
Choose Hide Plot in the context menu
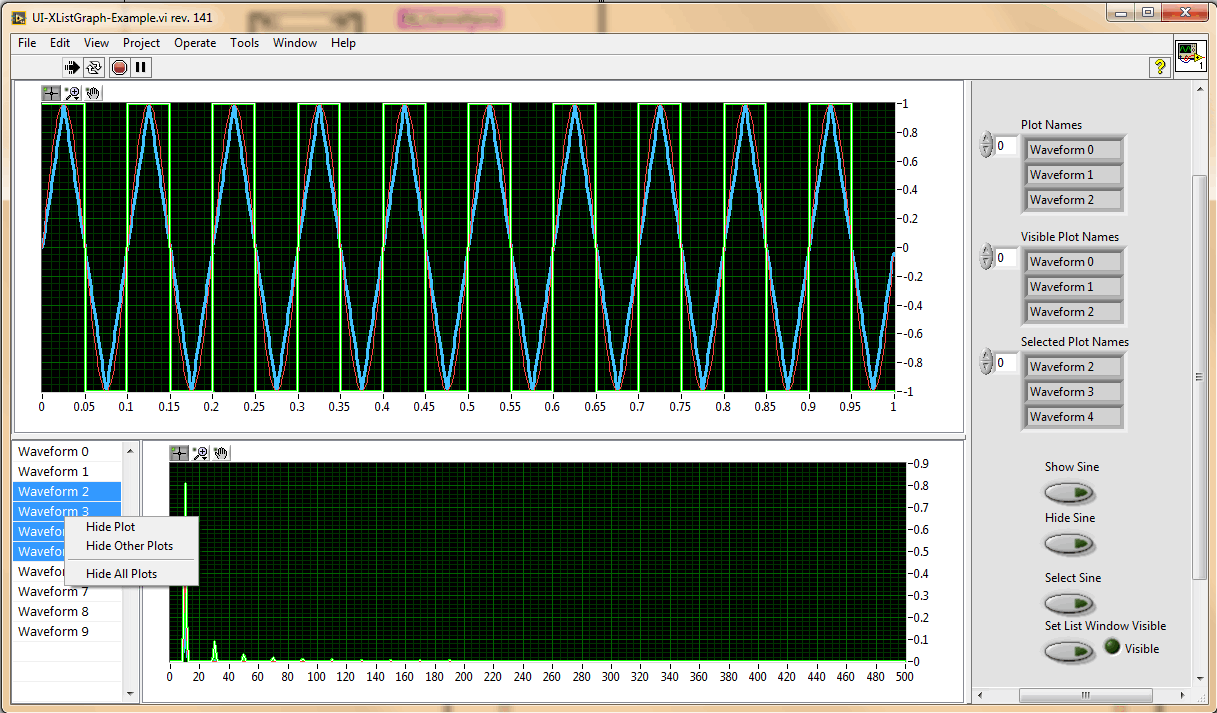[131, 527]
